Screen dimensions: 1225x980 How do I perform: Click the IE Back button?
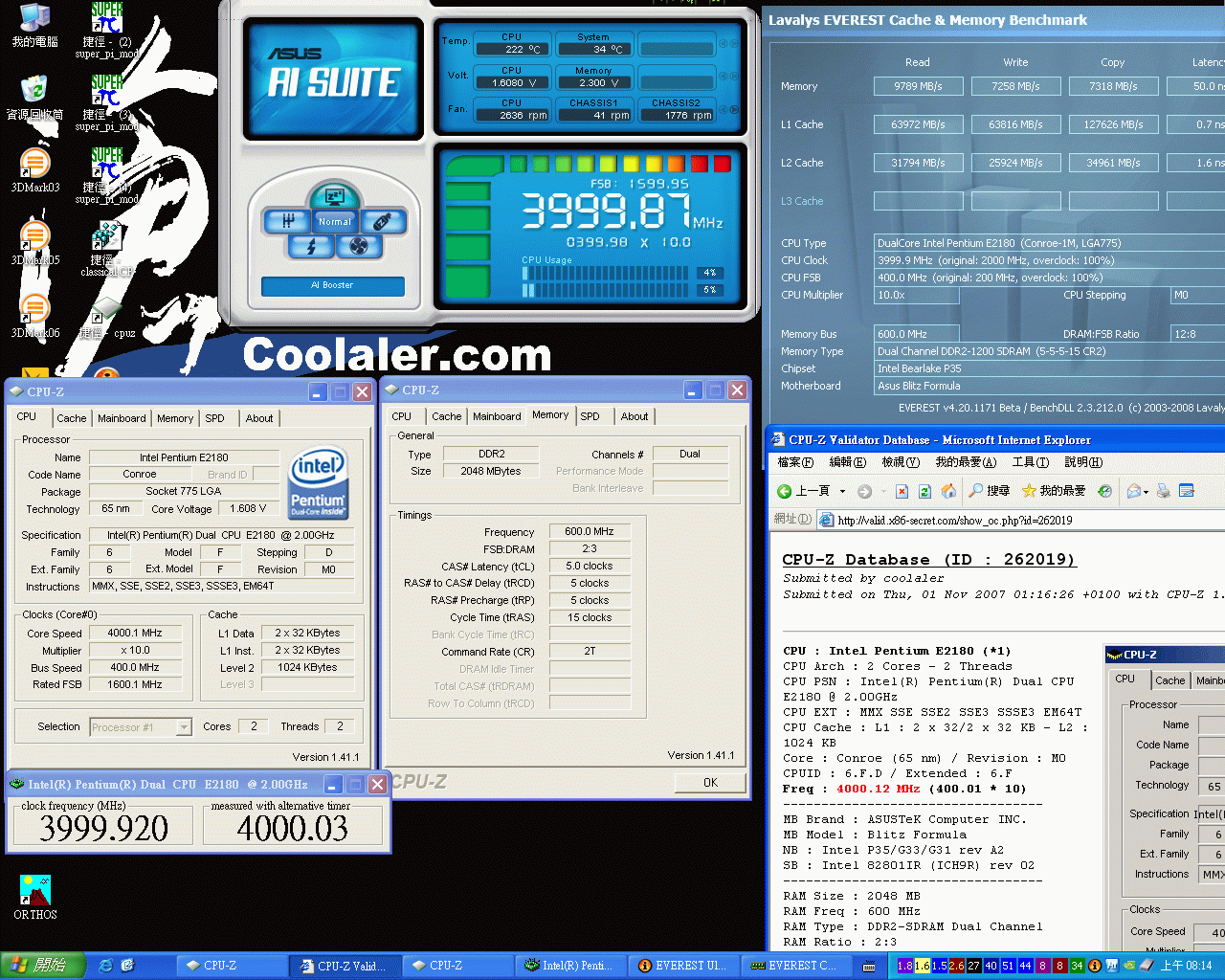[x=804, y=491]
